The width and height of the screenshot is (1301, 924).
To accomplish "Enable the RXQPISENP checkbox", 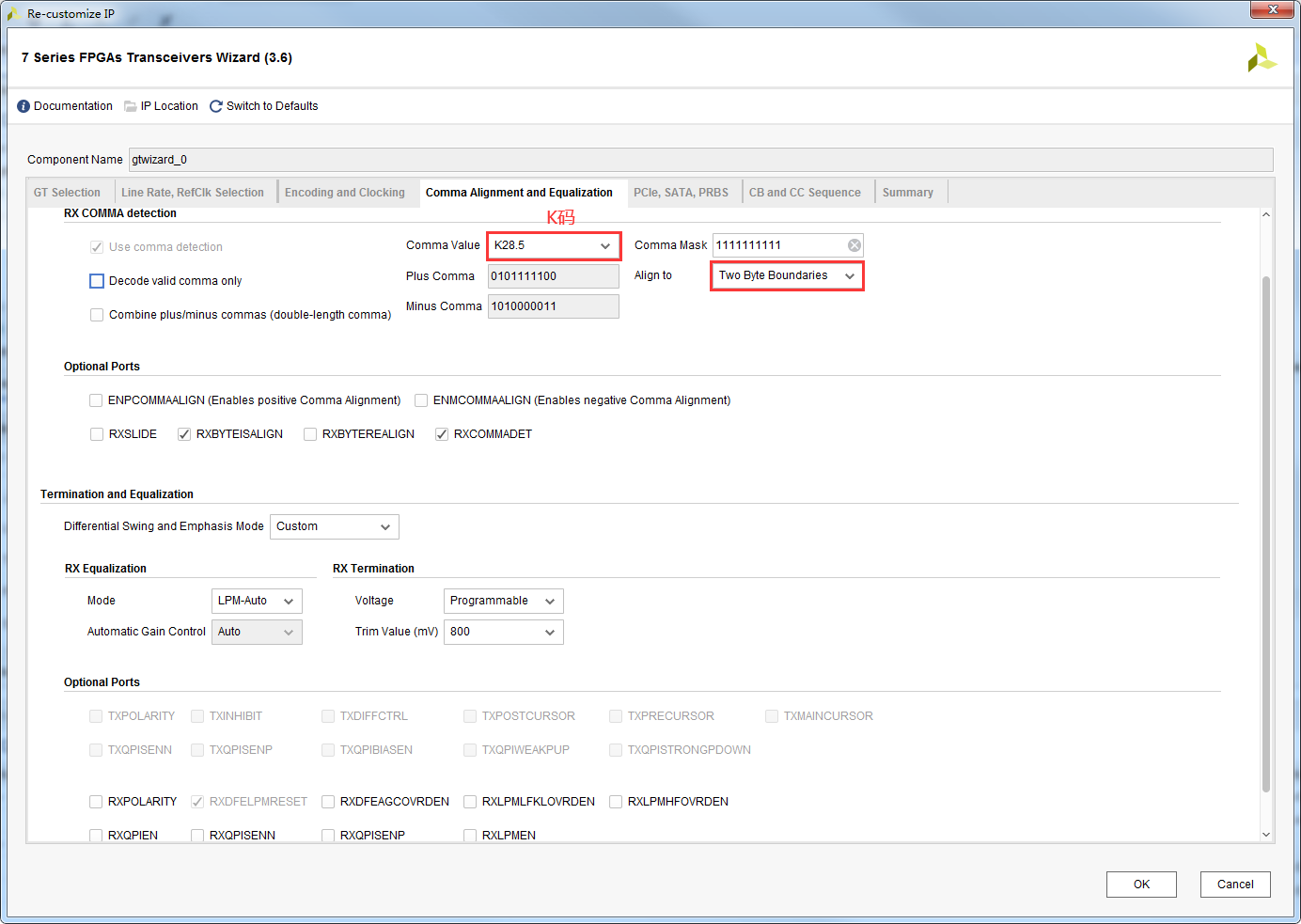I will point(328,836).
